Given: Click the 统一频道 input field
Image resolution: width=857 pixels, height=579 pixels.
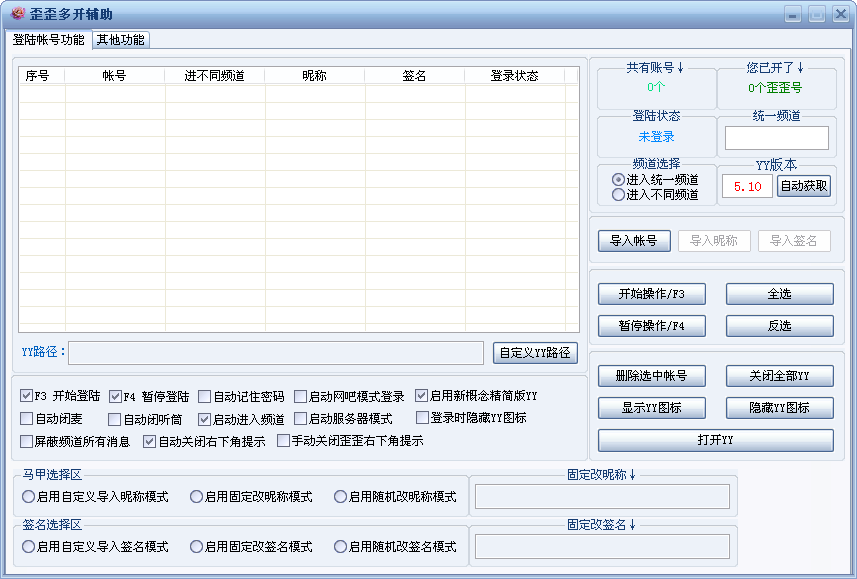Looking at the screenshot, I should point(777,138).
